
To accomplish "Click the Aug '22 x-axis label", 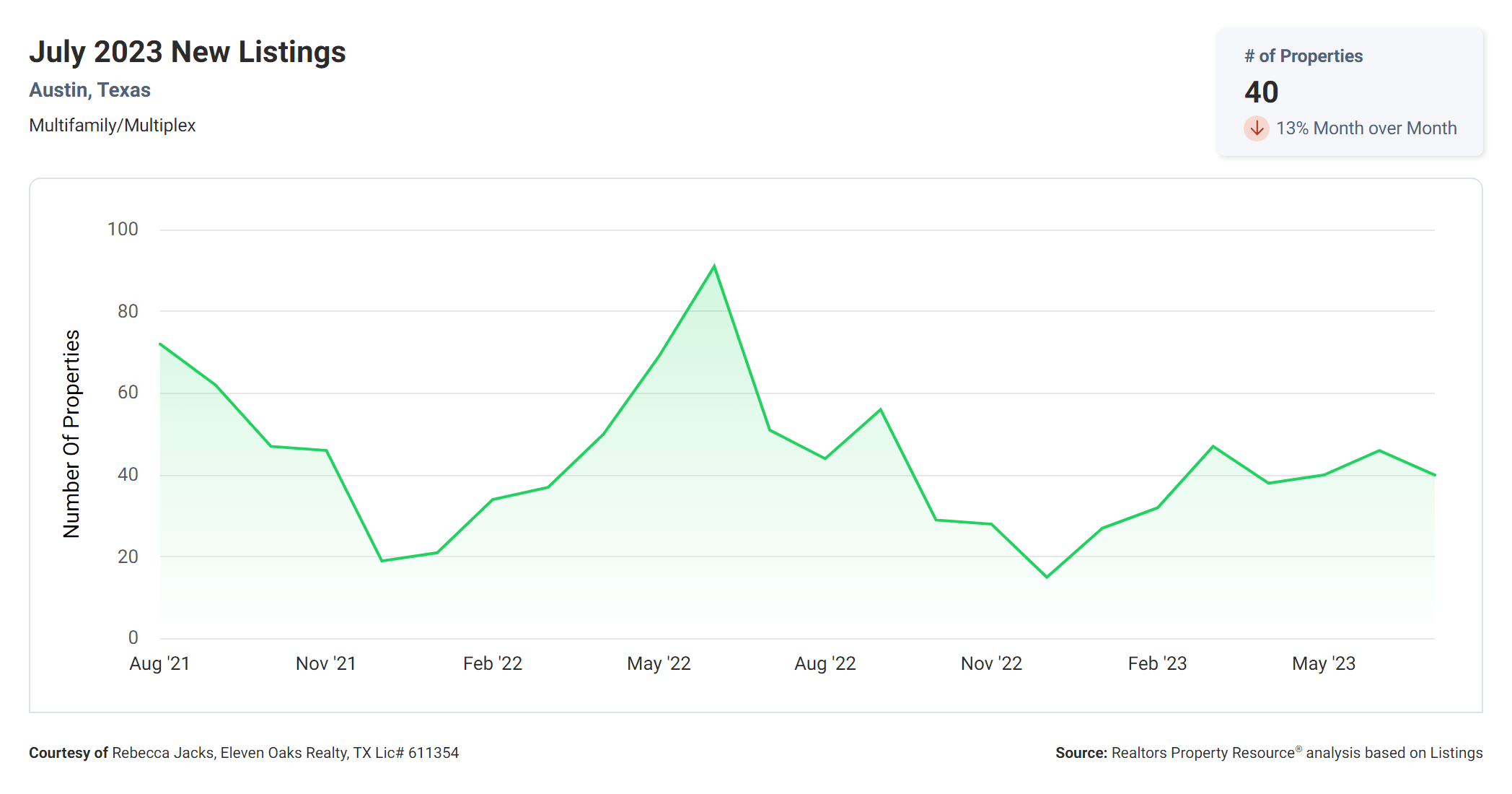I will (x=825, y=663).
